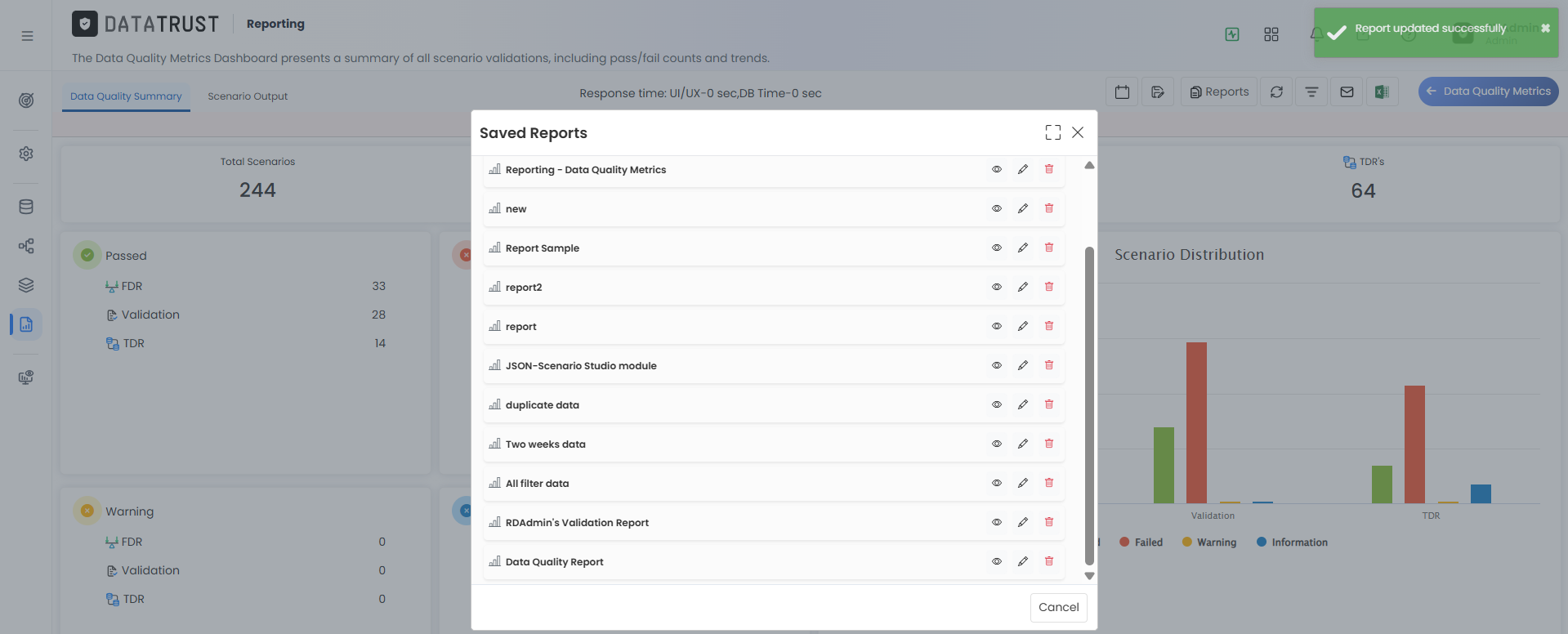Open the apps grid in header
Image resolution: width=1568 pixels, height=634 pixels.
(1271, 34)
